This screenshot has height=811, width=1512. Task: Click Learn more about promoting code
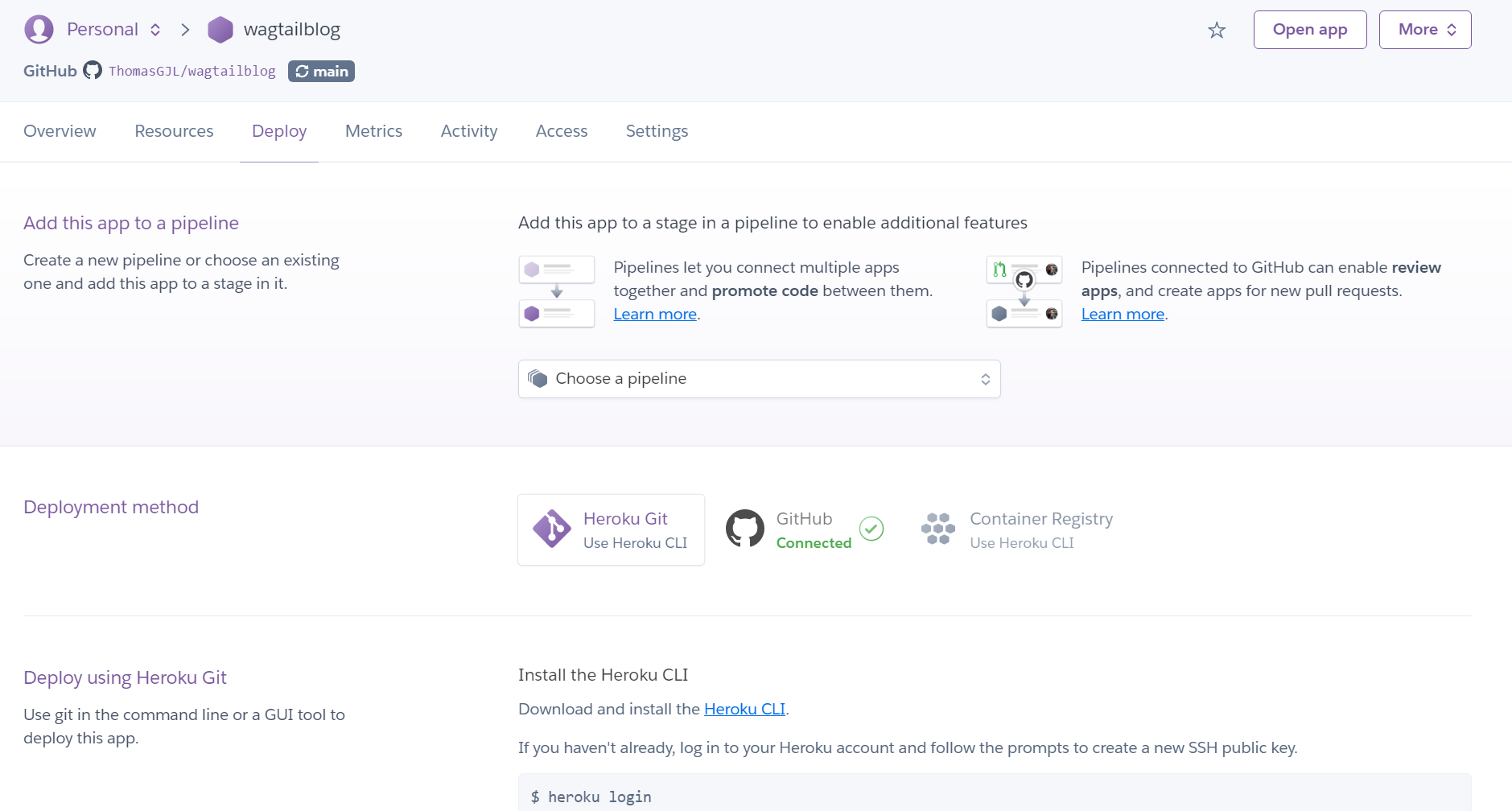click(x=655, y=315)
